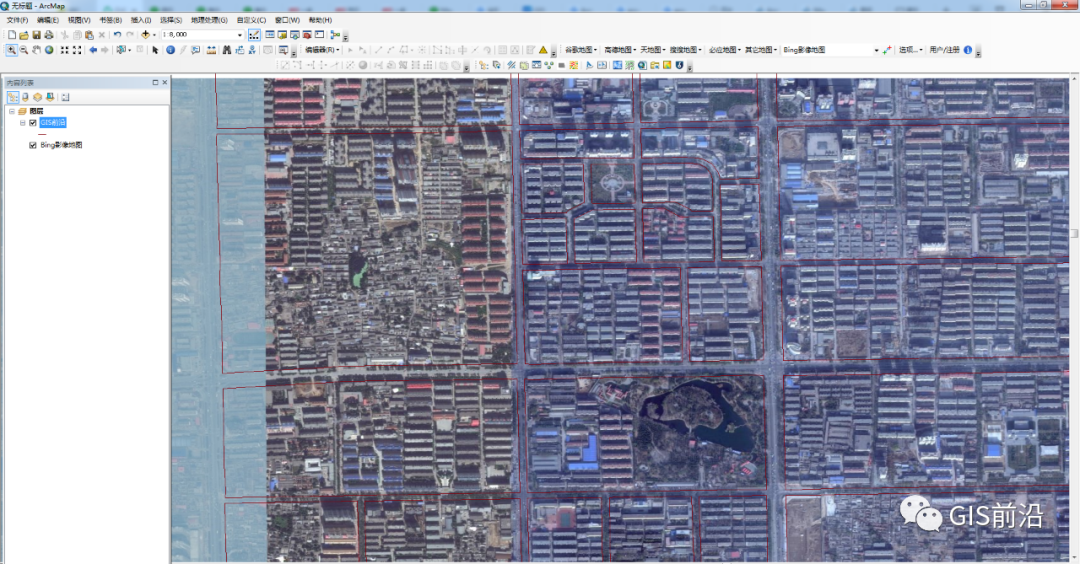Screen dimensions: 1080x564
Task: Open an existing map file
Action: [24, 34]
